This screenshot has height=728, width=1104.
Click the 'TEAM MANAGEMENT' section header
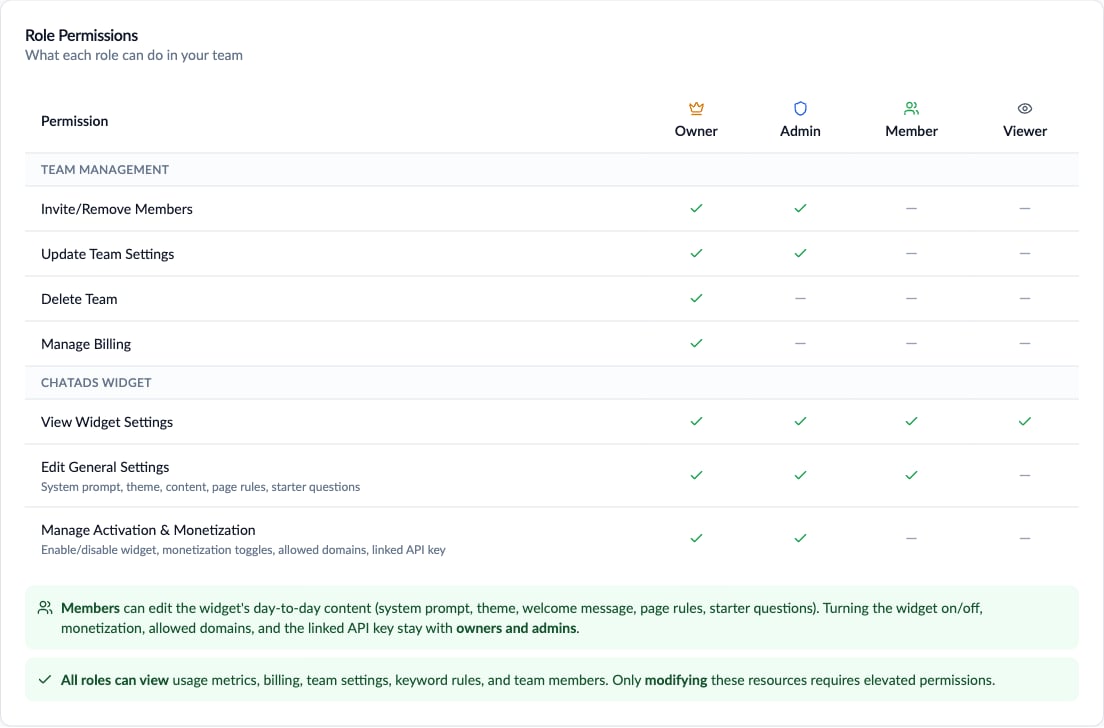point(105,170)
